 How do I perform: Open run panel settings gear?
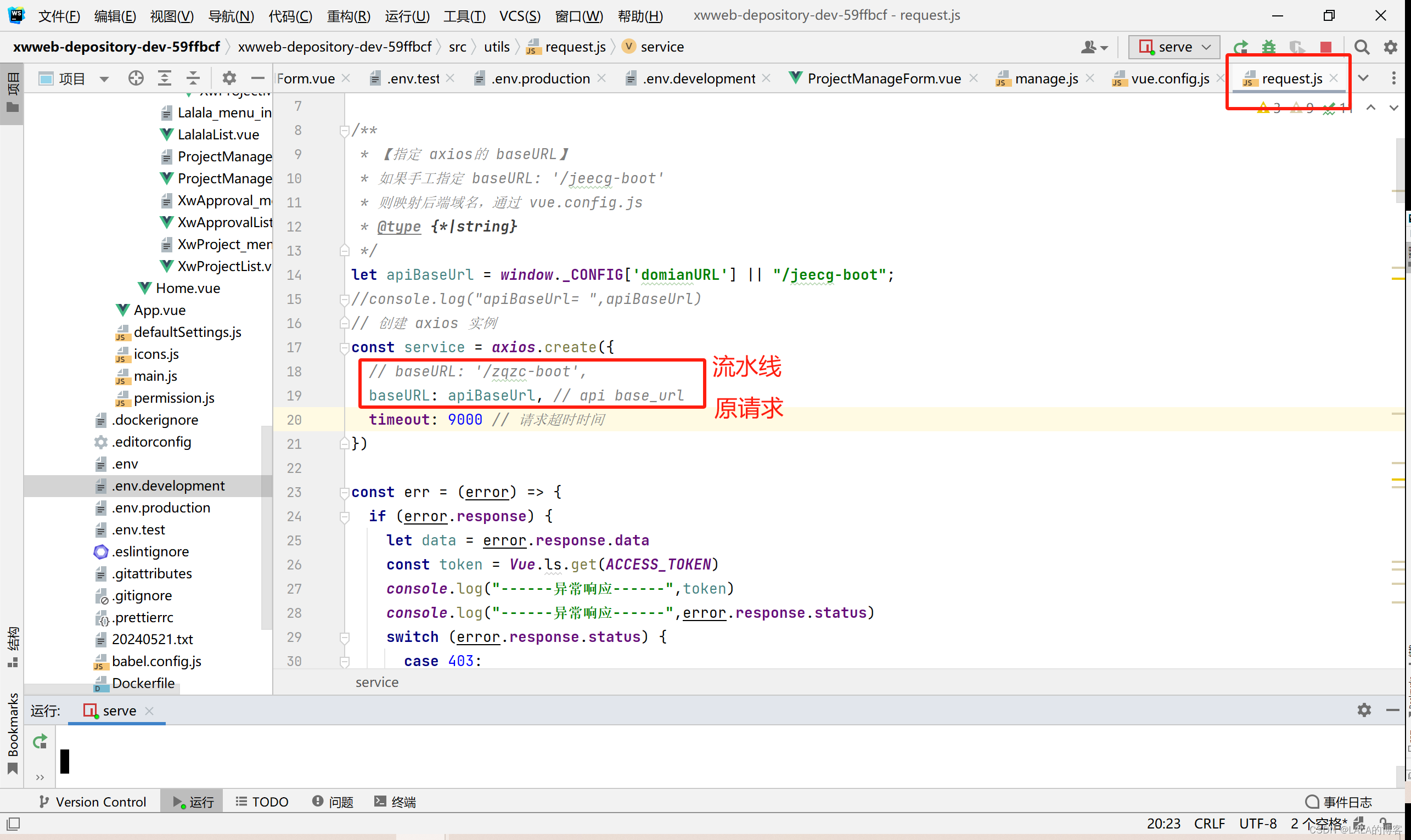coord(1364,710)
